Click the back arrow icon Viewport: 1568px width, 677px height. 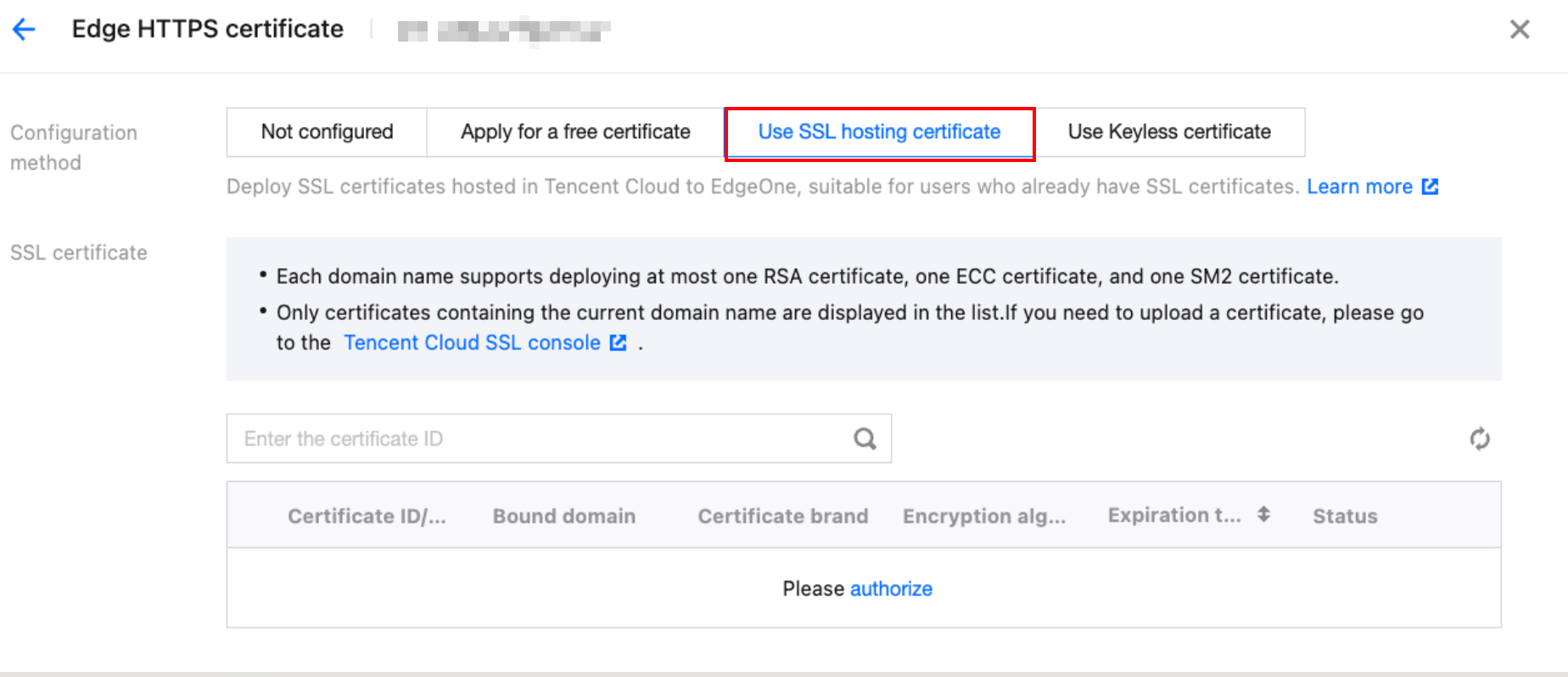[24, 30]
